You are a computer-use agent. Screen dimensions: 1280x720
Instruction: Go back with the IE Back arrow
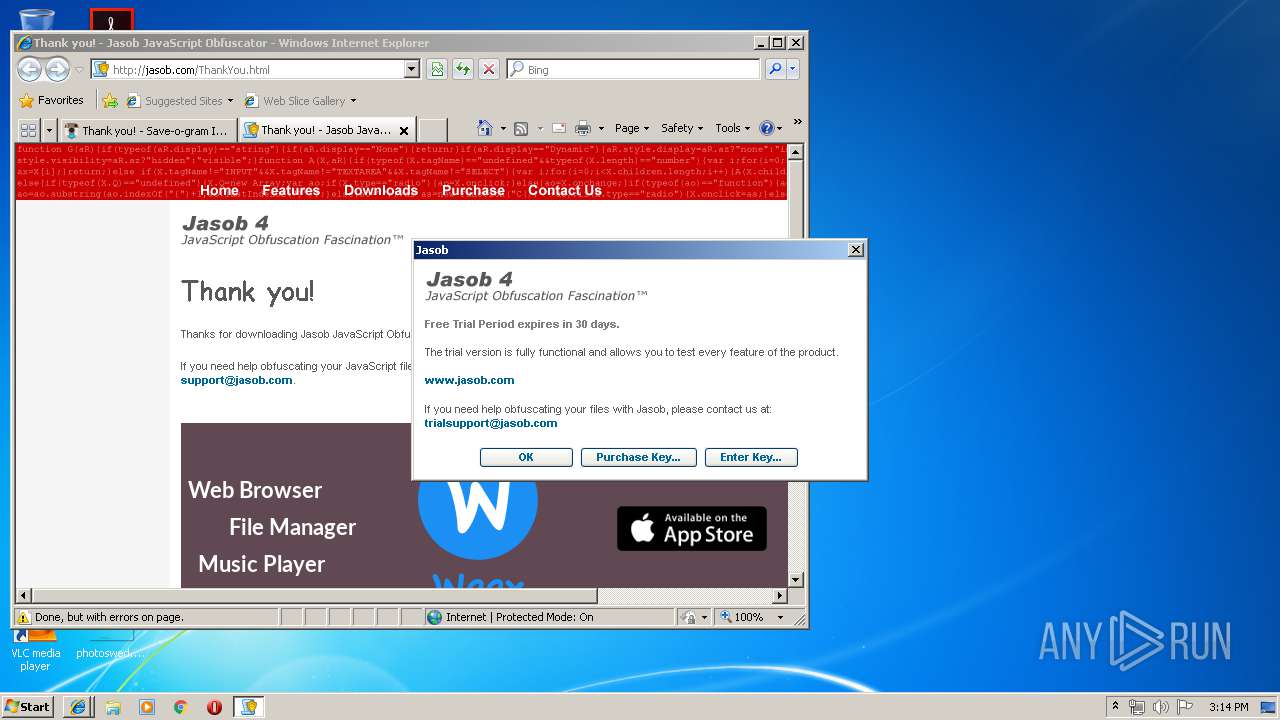(29, 69)
